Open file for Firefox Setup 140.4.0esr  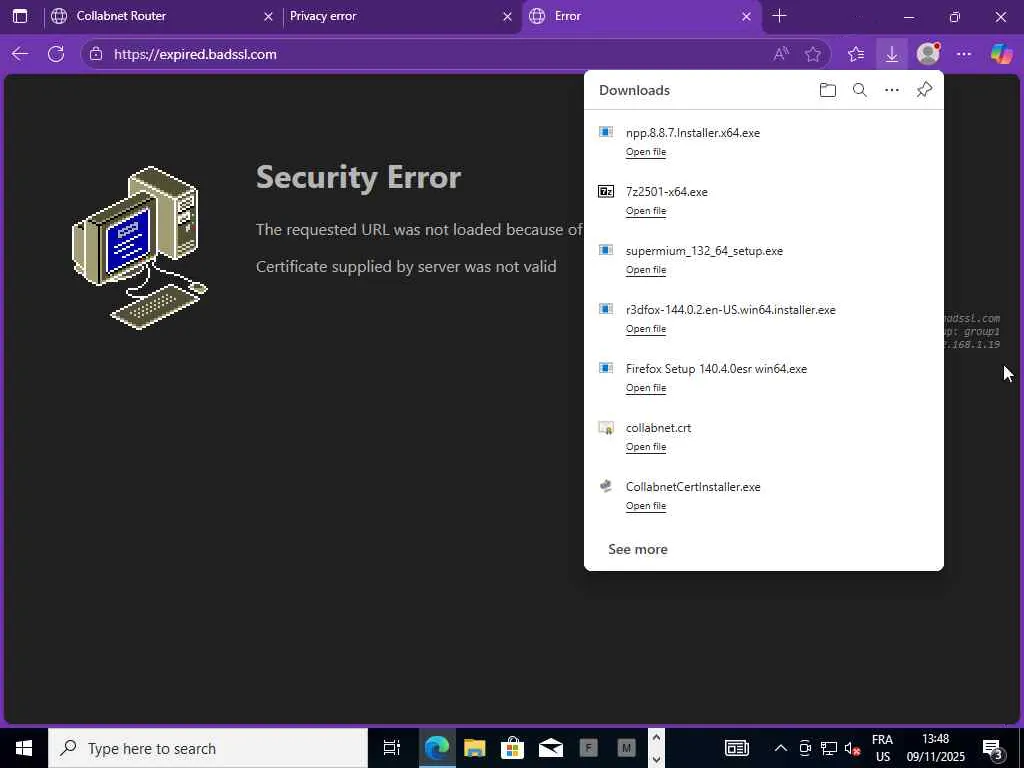[646, 387]
